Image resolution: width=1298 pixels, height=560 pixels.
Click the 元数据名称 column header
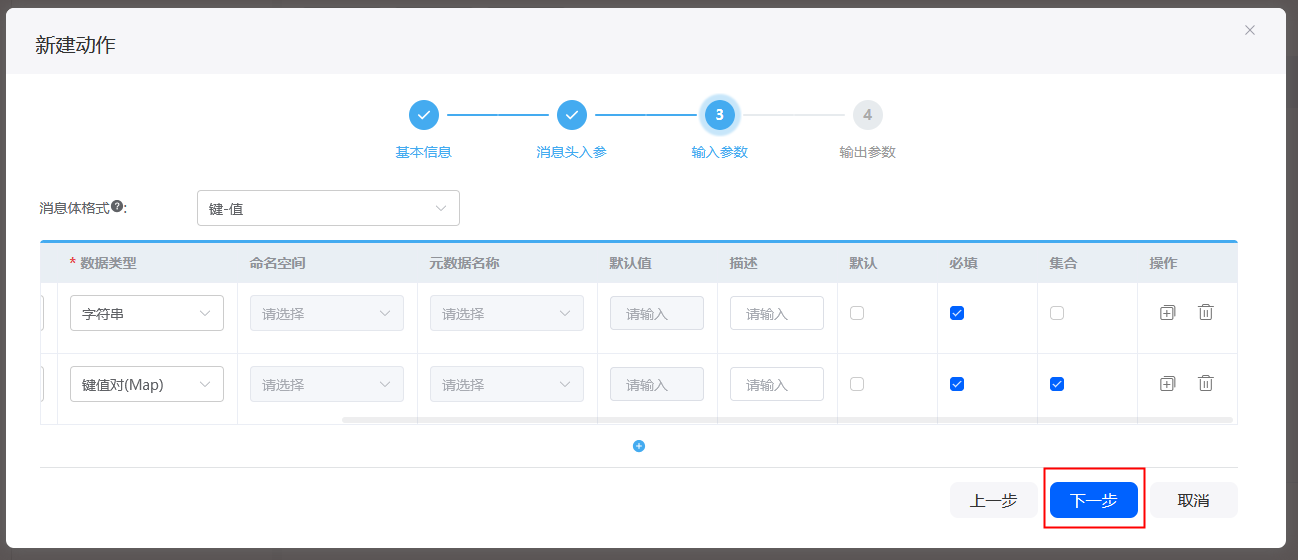point(465,263)
